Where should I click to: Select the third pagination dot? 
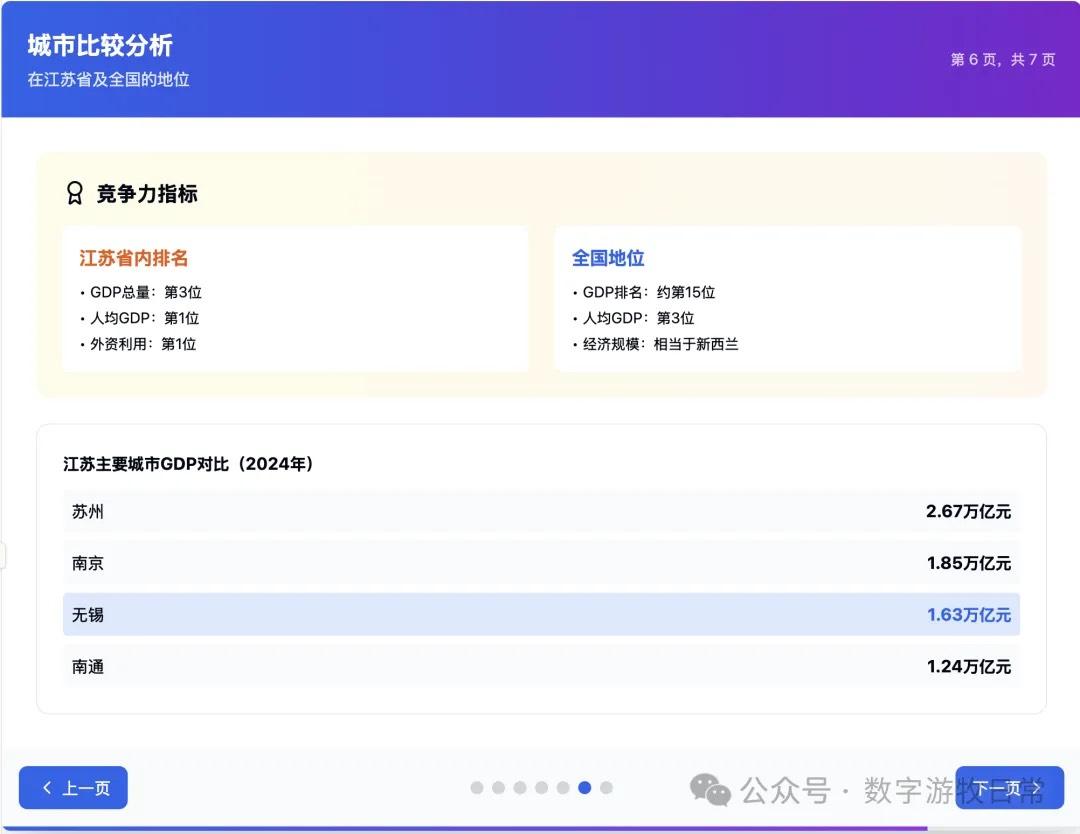tap(521, 788)
